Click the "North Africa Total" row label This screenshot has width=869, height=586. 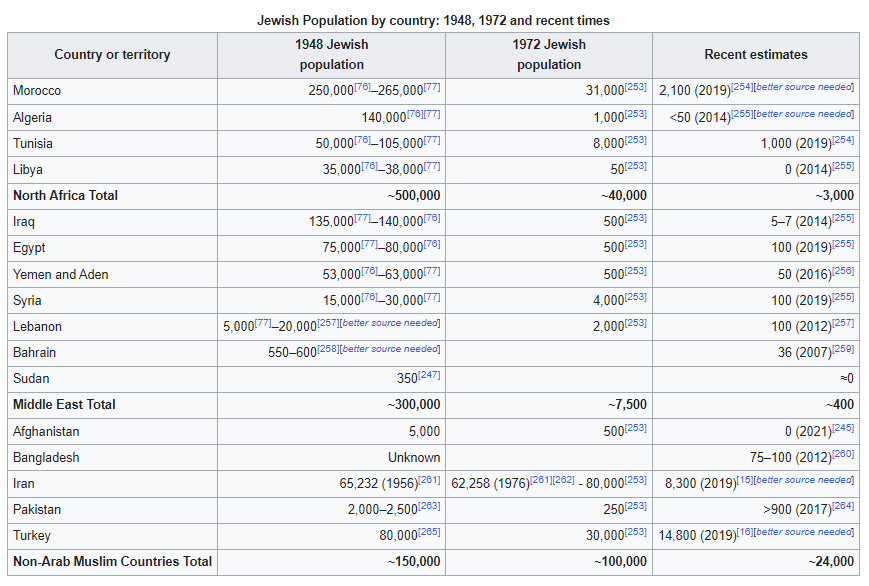pos(65,195)
